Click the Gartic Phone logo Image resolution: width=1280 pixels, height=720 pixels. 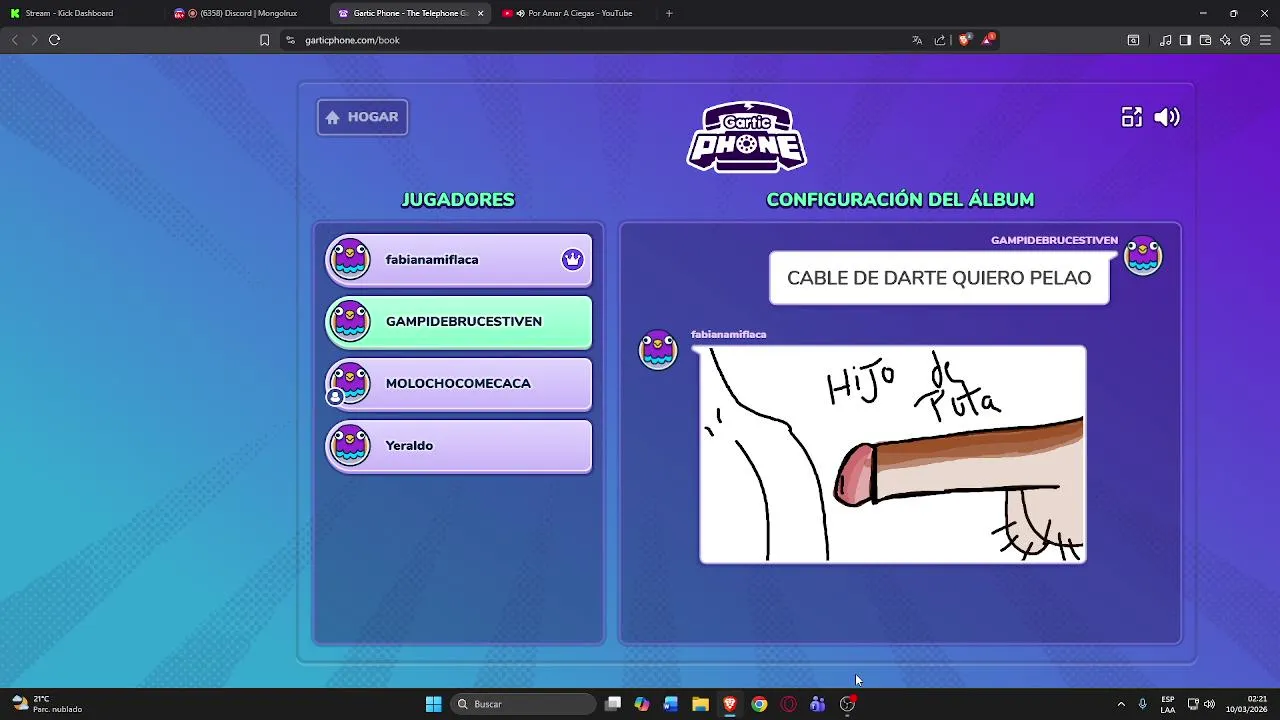pos(747,137)
